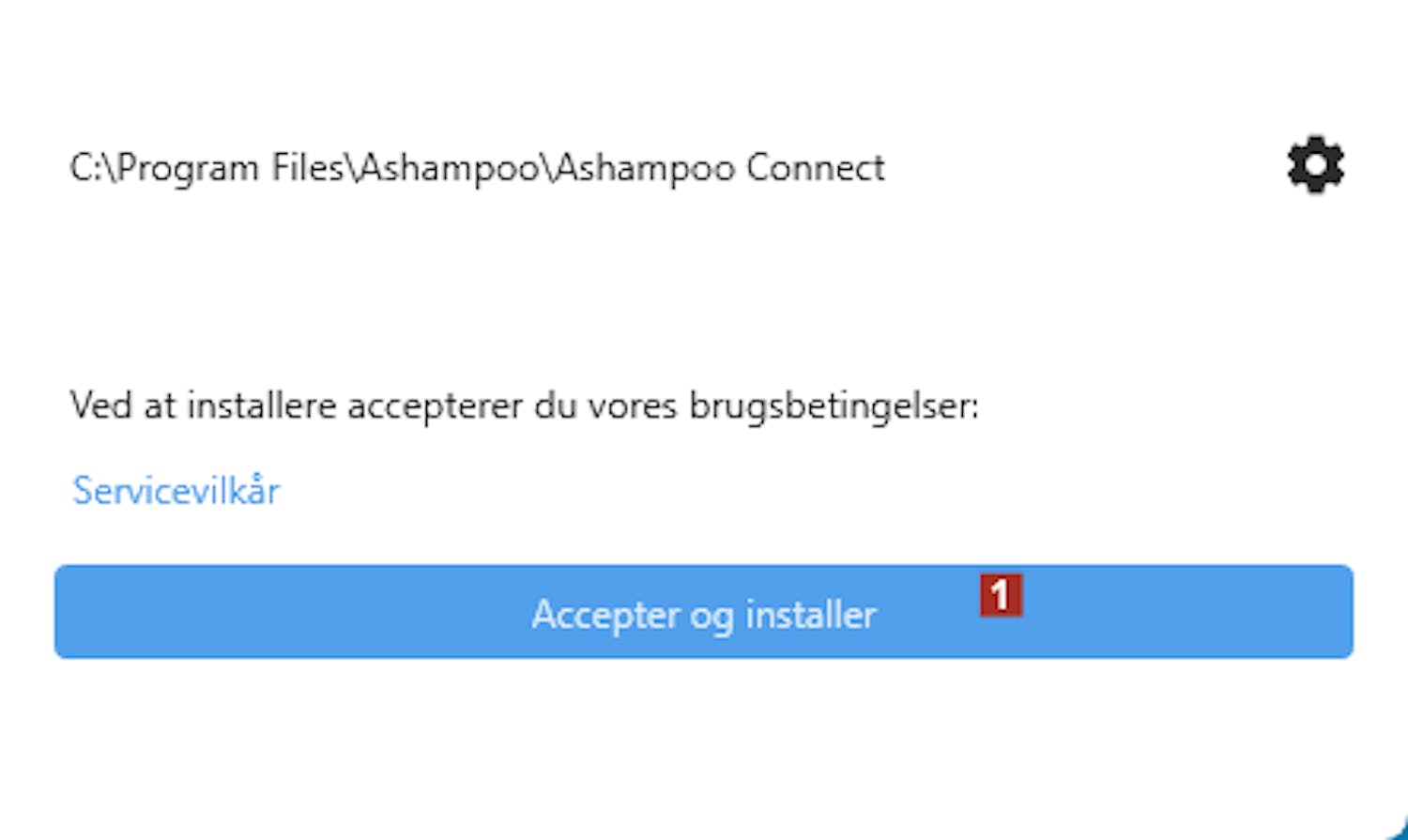Click the word "brugsbetingelser" in the notice
Viewport: 1408px width, 840px height.
click(x=833, y=406)
